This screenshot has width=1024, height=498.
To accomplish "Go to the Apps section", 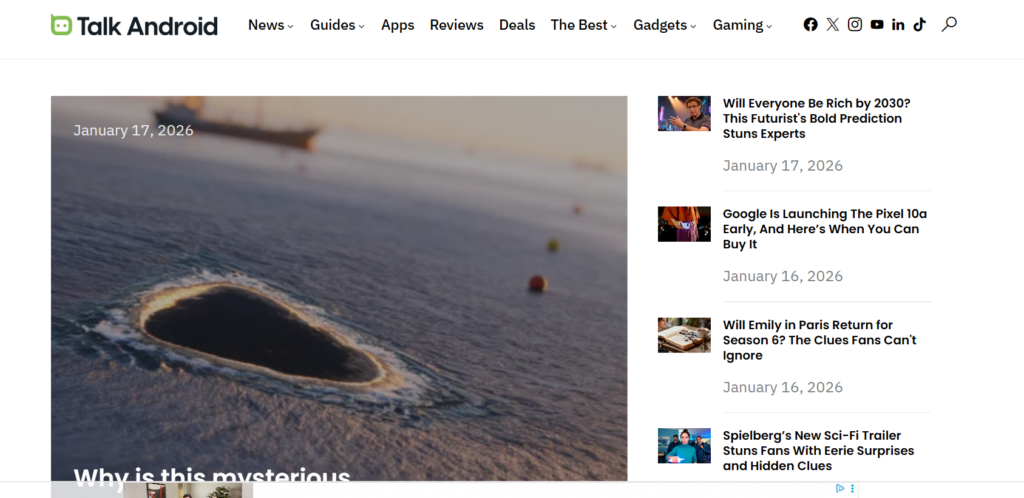I will pyautogui.click(x=397, y=25).
